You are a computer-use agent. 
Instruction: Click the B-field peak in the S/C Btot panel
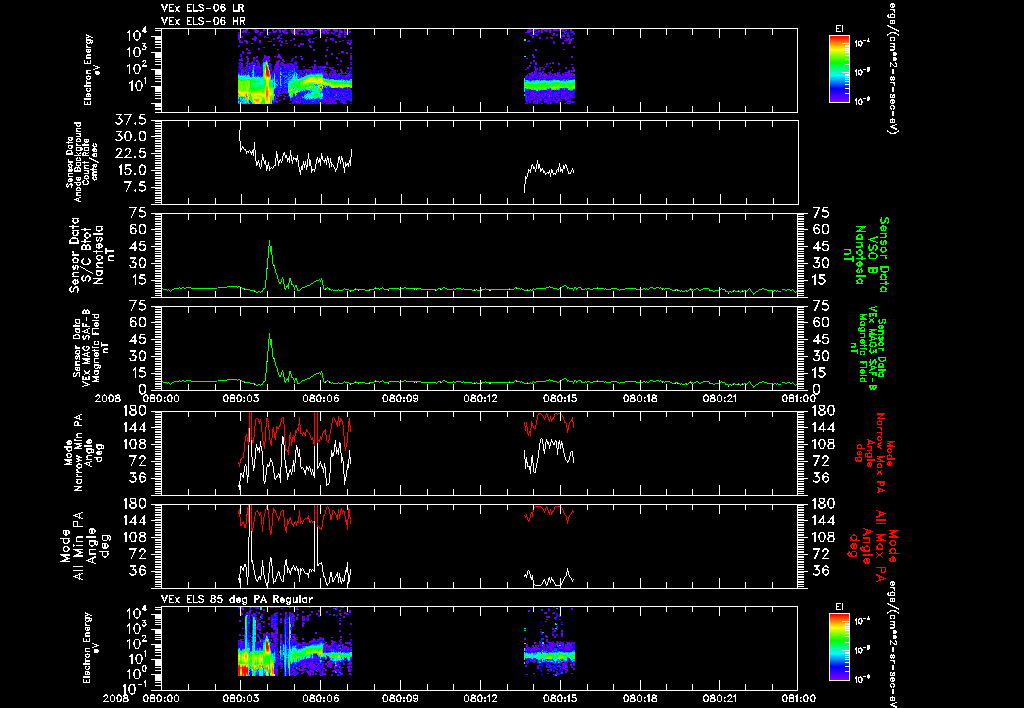[x=269, y=243]
